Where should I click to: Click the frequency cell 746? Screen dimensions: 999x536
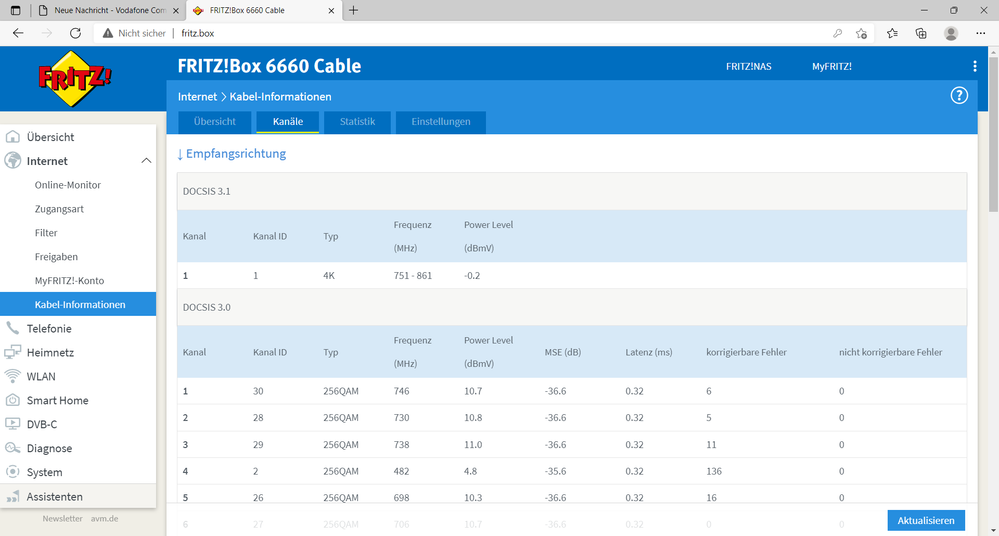coord(401,391)
